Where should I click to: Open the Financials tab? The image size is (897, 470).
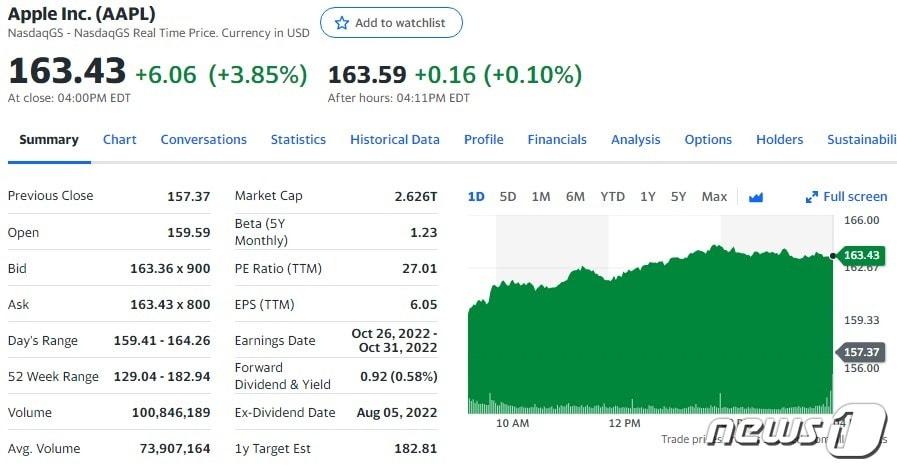(x=557, y=140)
